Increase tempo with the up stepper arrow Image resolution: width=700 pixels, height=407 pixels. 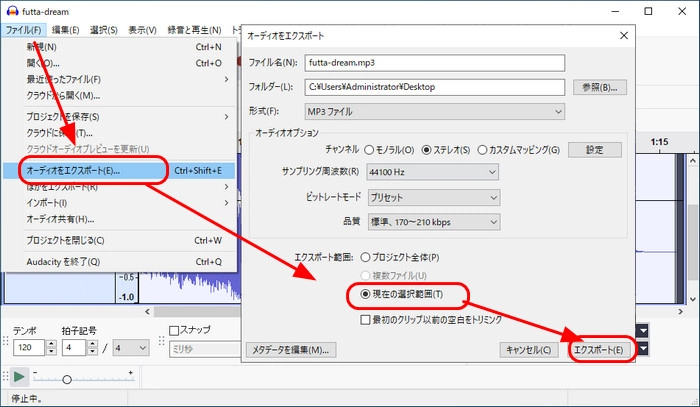click(51, 344)
